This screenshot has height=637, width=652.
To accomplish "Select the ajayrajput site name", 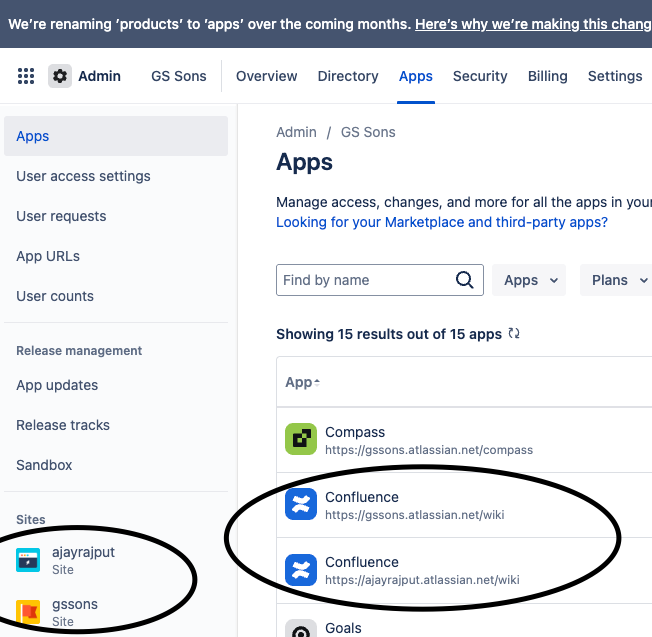I will click(83, 552).
